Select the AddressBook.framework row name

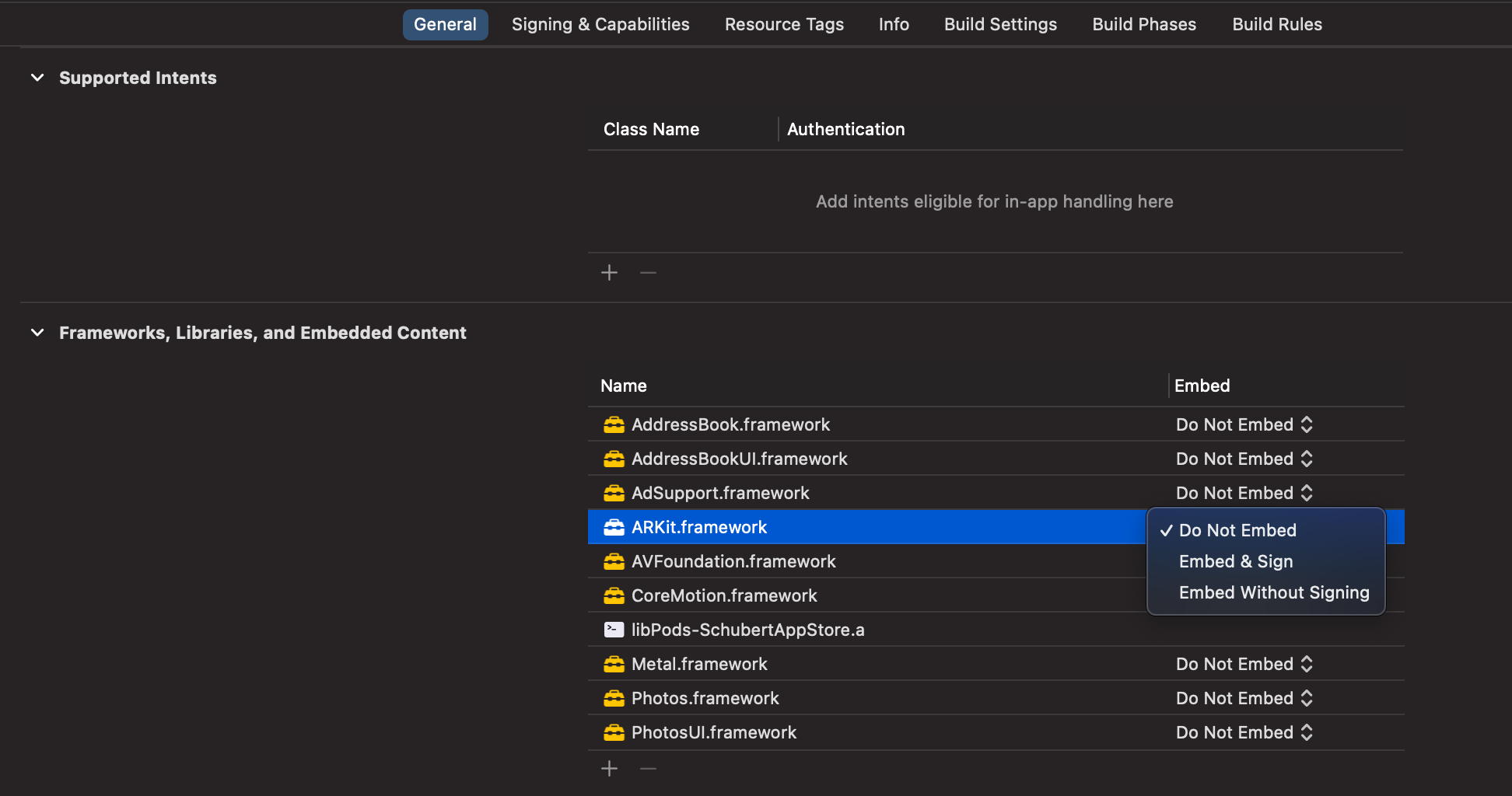730,424
